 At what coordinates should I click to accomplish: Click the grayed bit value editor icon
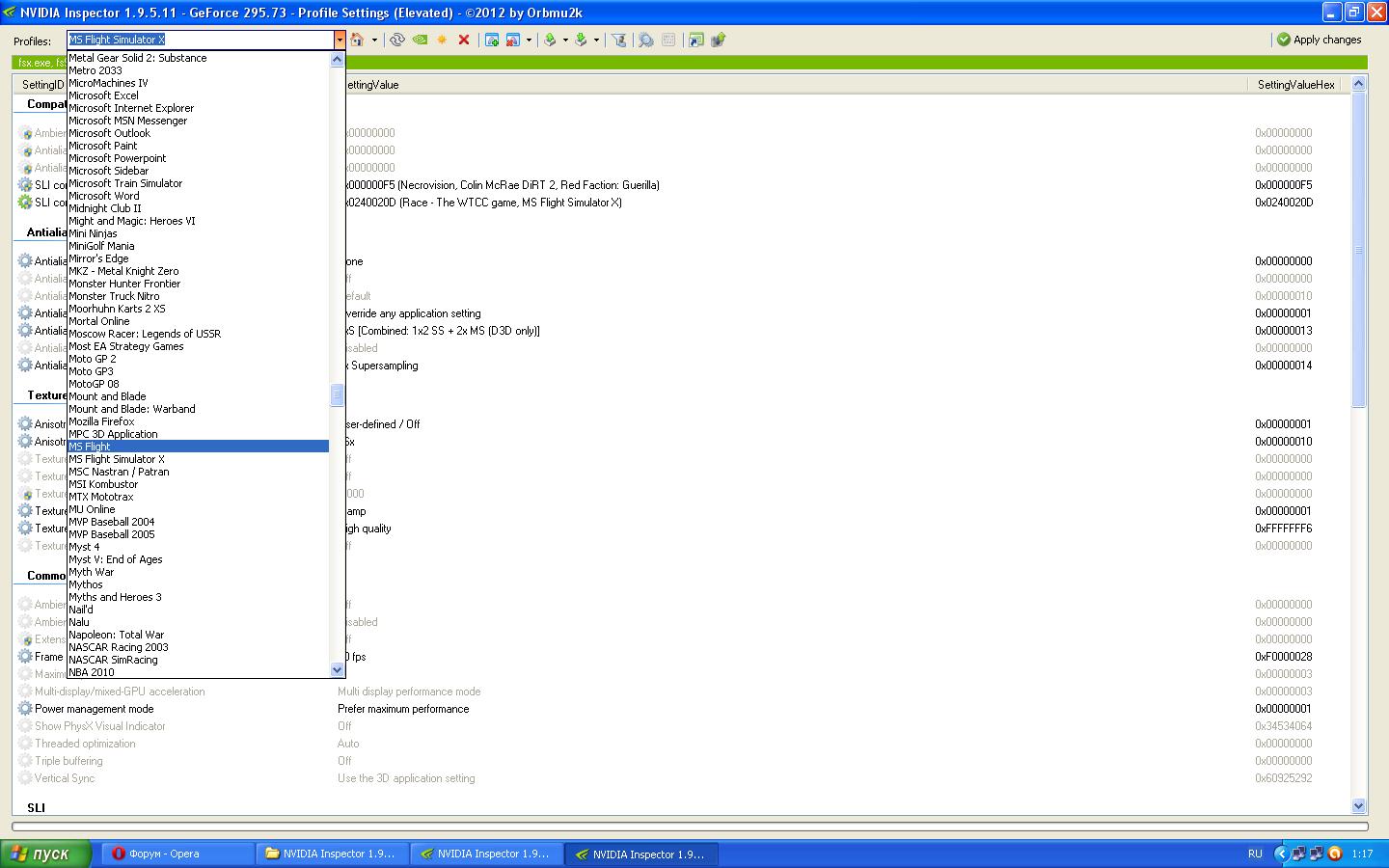[667, 40]
